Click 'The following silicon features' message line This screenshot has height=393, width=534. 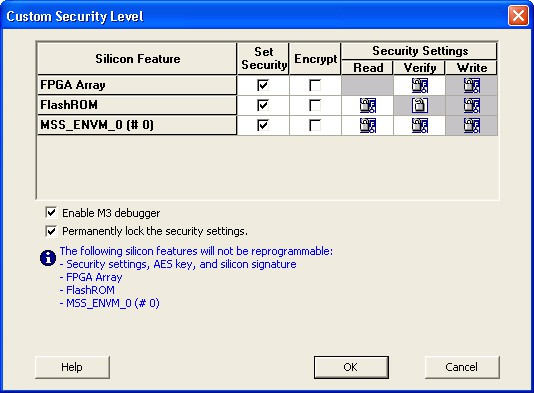pos(196,251)
